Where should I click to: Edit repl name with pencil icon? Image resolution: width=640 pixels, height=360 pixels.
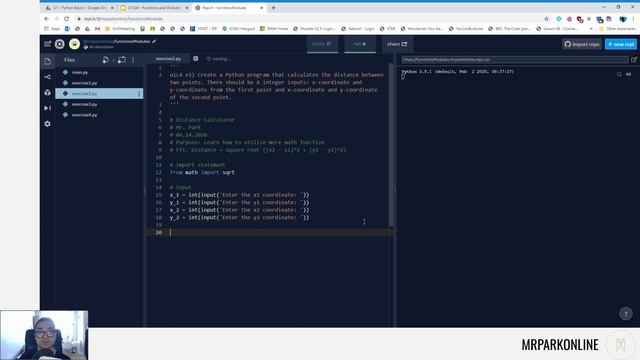click(154, 41)
